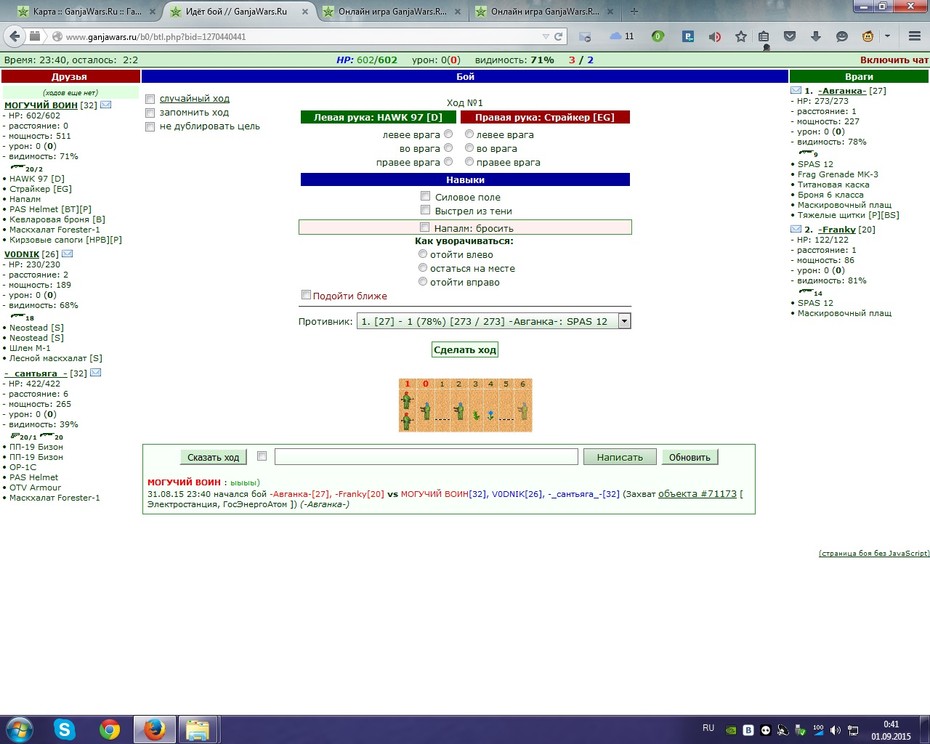
Task: Close the 'Карта :: GanjaWars.Ru' tab
Action: [152, 11]
